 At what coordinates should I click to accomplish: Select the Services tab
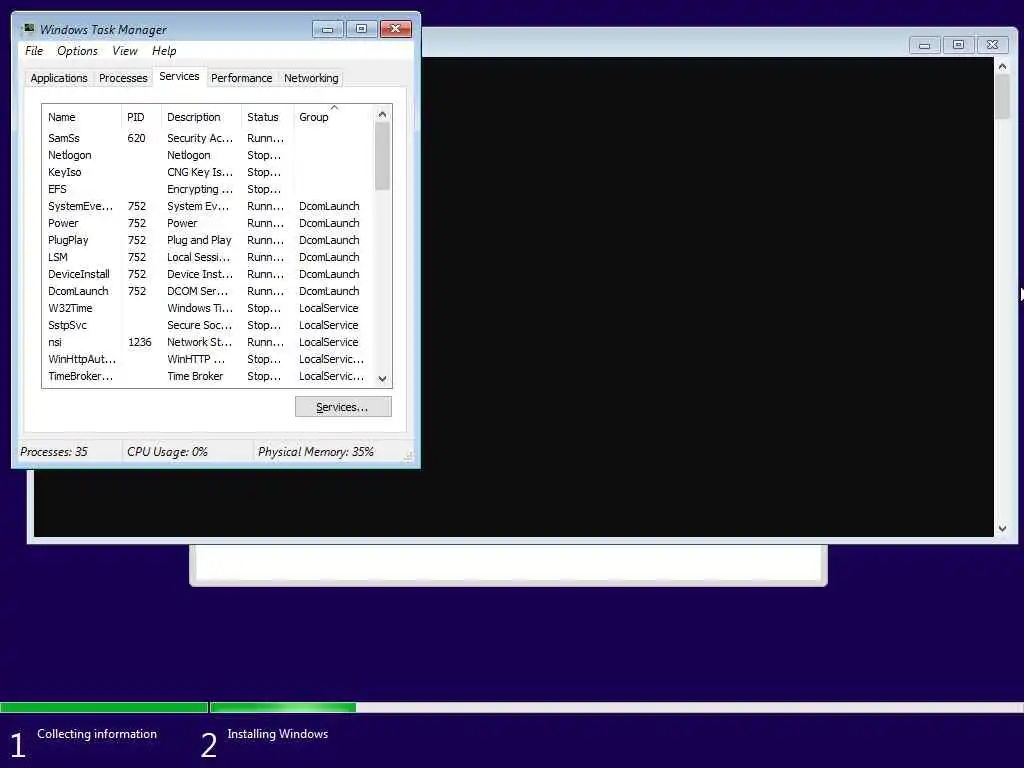tap(180, 76)
